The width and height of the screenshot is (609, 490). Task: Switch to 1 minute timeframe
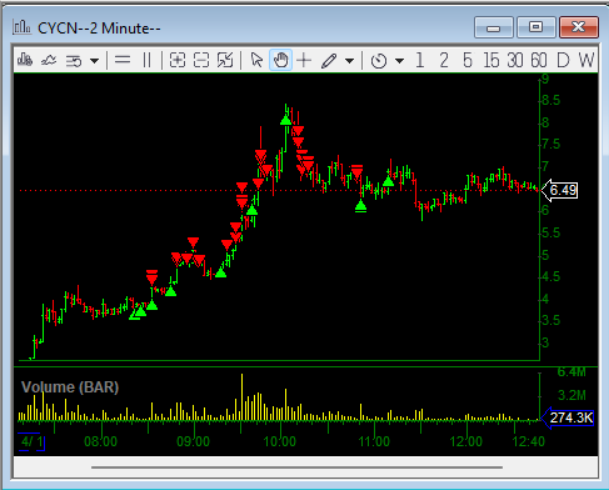(419, 60)
